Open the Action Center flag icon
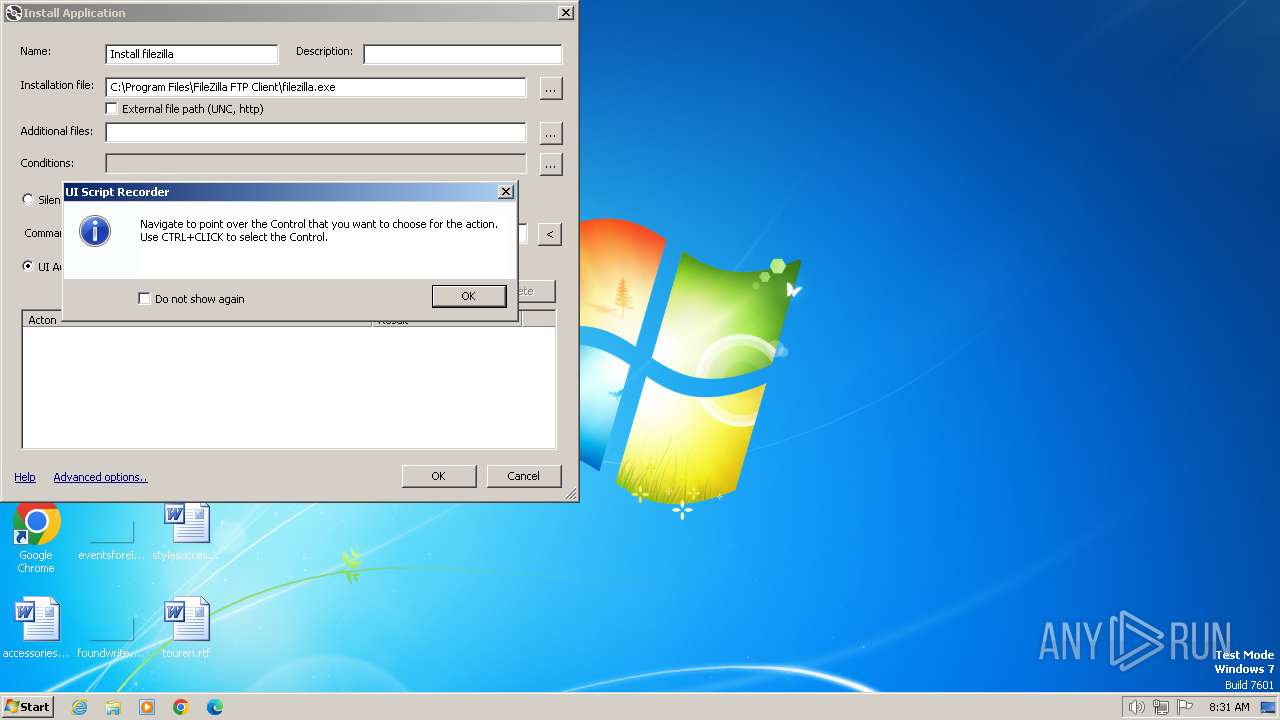Screen dimensions: 1280x720 (x=1186, y=707)
